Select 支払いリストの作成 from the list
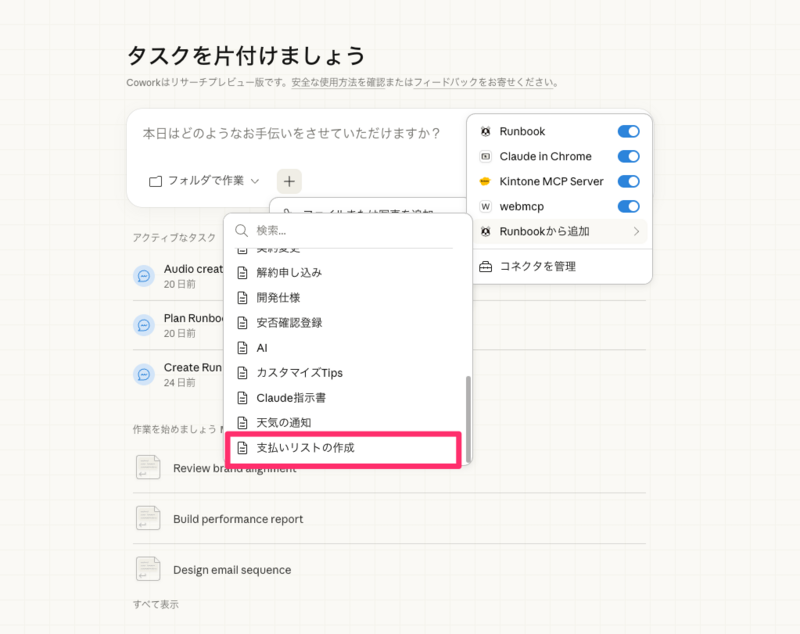The height and width of the screenshot is (634, 800). pos(305,448)
